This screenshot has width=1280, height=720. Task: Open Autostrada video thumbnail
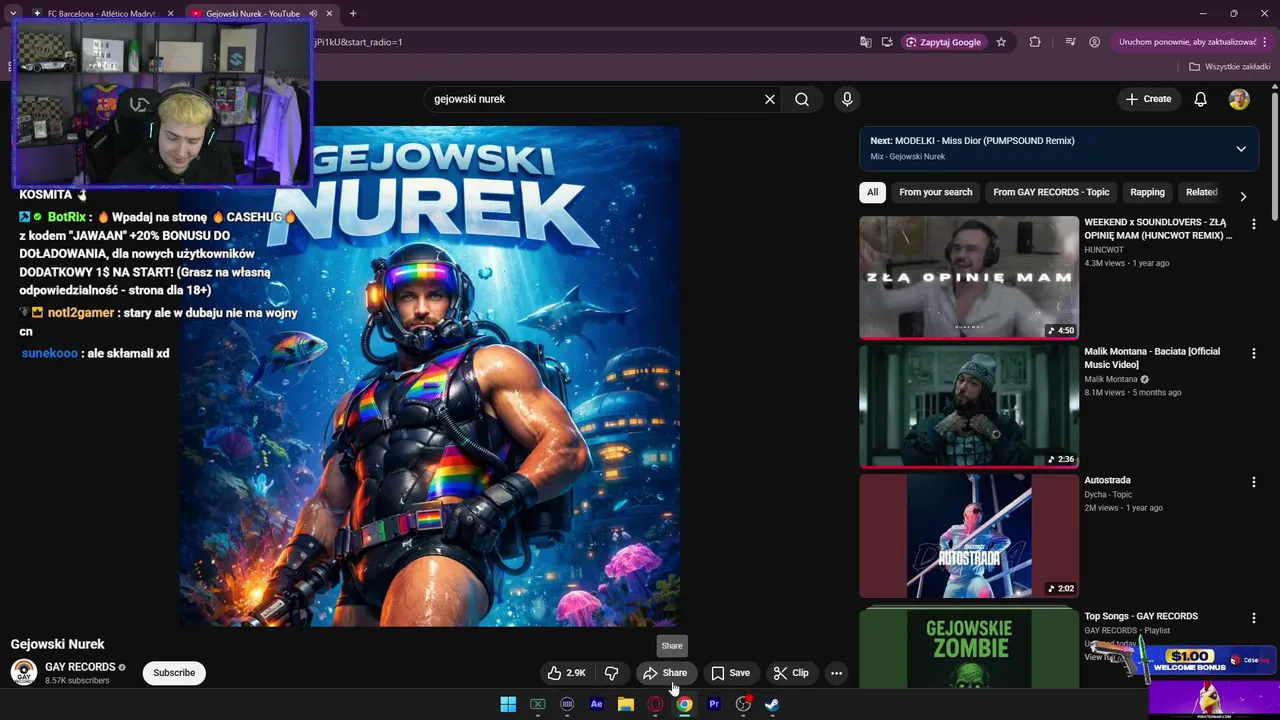(x=969, y=536)
